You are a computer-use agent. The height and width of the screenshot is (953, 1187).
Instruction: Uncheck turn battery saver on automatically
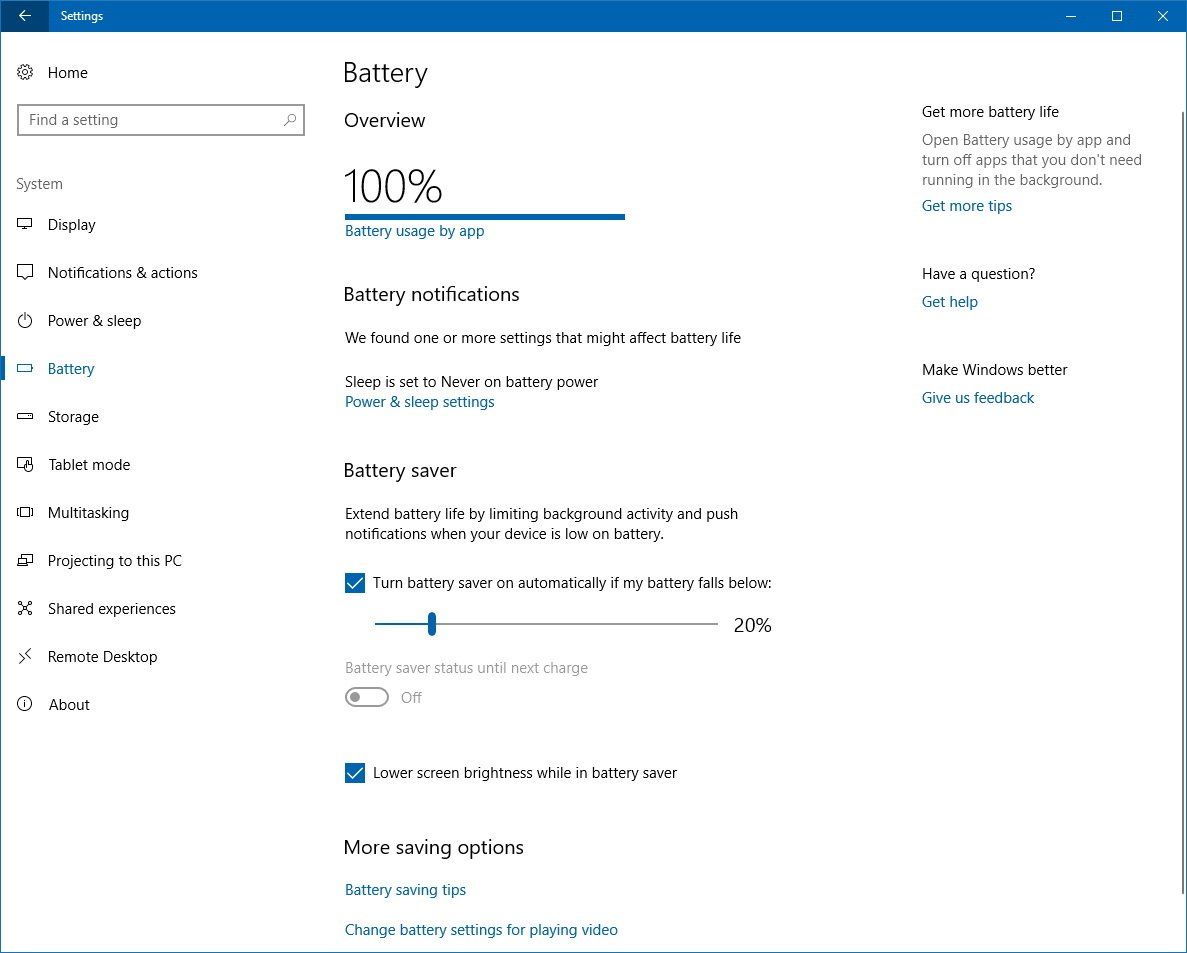(355, 582)
